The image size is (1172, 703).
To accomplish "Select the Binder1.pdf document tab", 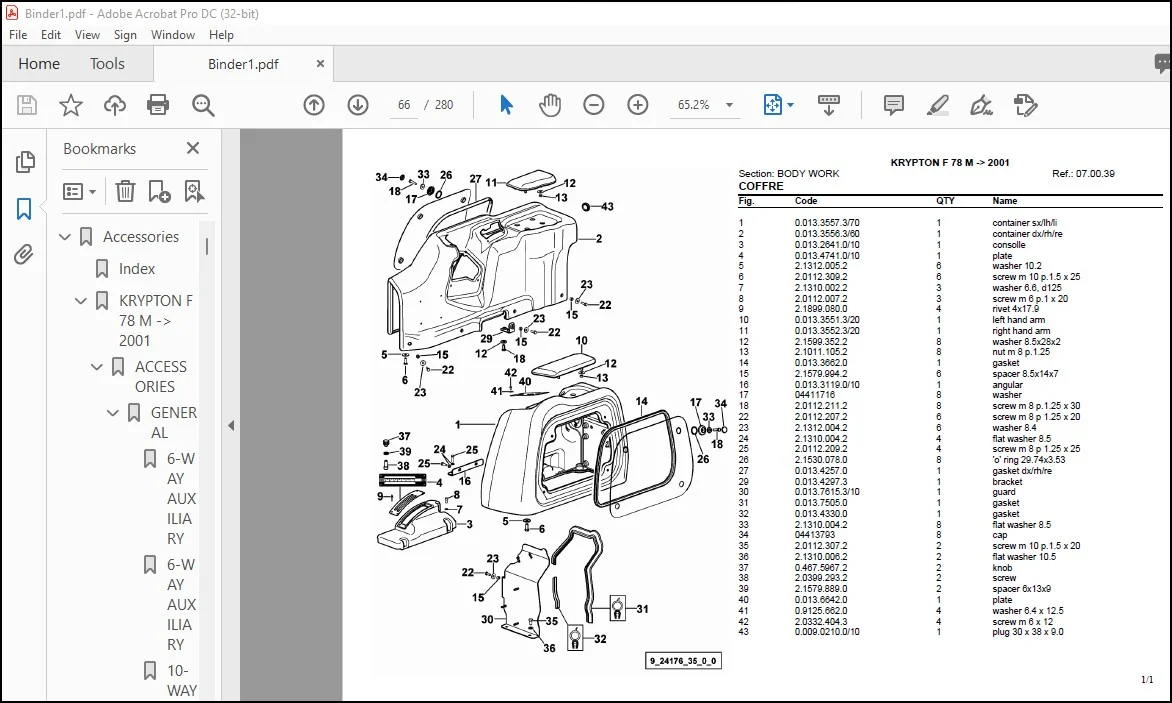I will [243, 64].
